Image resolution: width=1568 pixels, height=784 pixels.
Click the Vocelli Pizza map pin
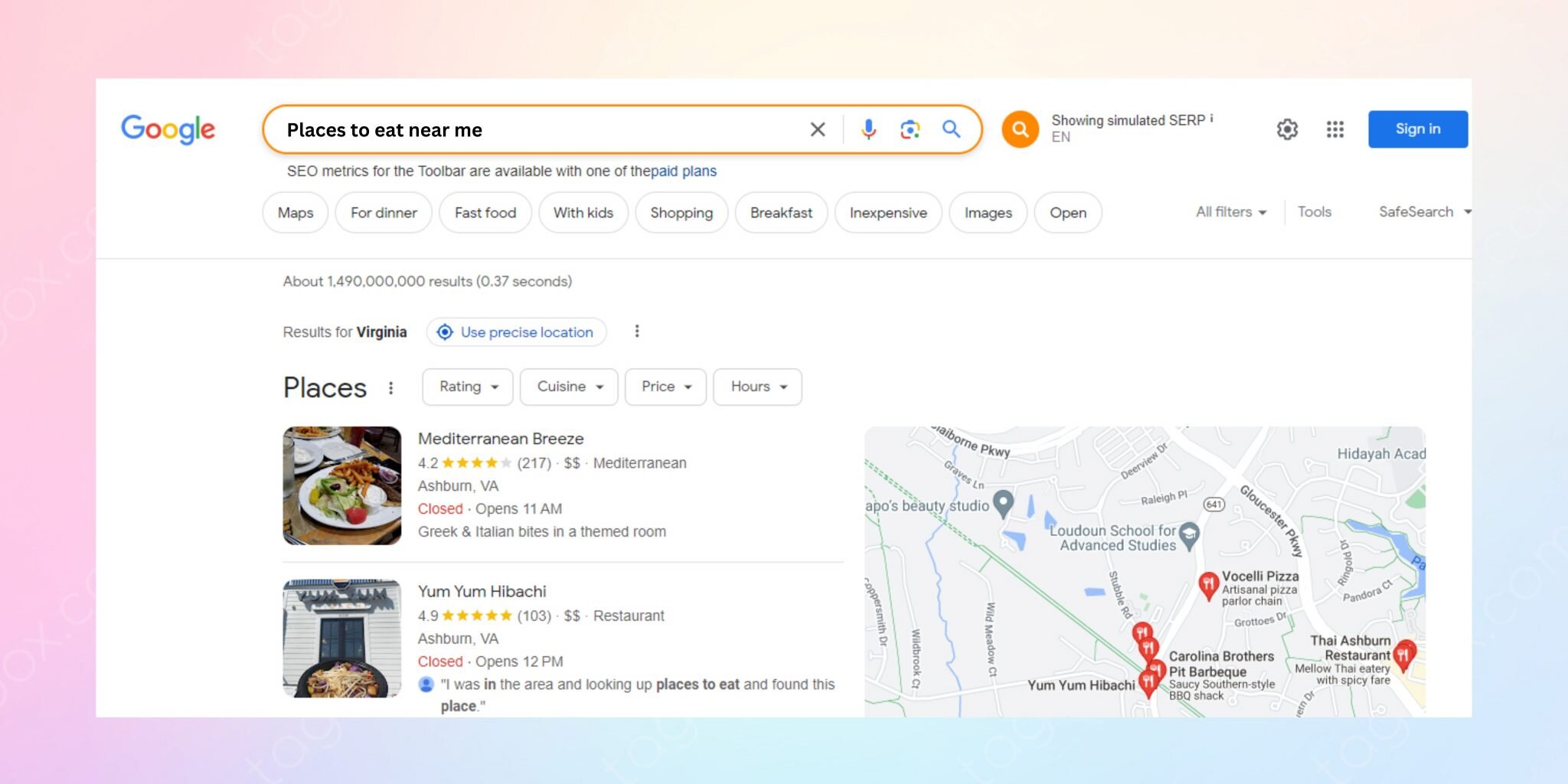[1208, 585]
